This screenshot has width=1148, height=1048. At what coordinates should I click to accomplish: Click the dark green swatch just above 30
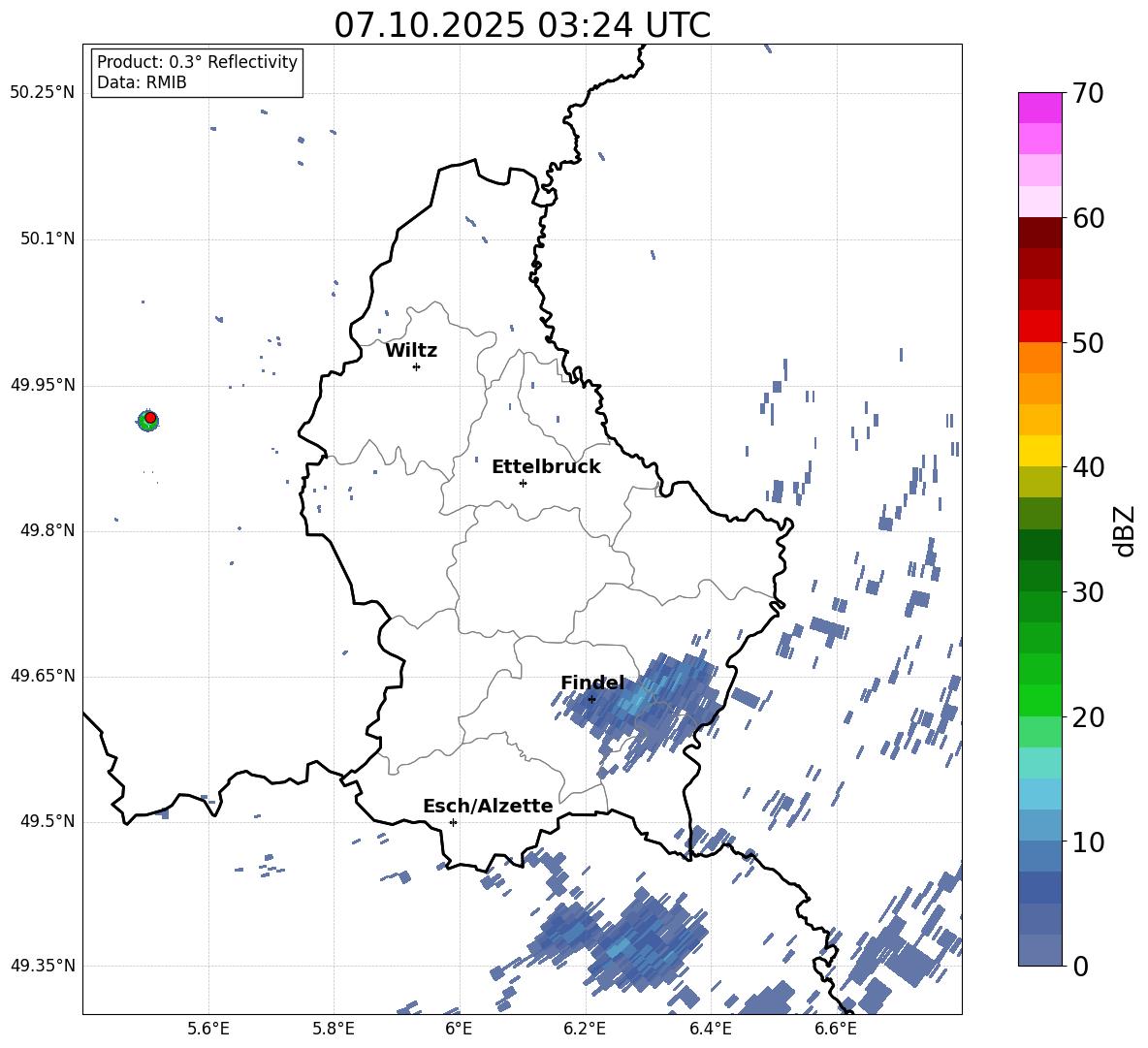[x=1039, y=576]
